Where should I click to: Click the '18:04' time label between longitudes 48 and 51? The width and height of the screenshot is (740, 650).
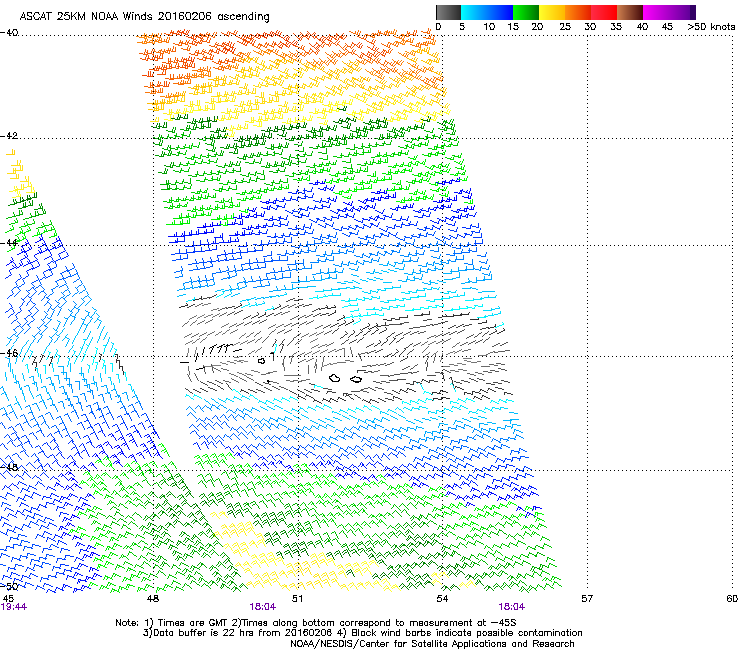[x=262, y=607]
